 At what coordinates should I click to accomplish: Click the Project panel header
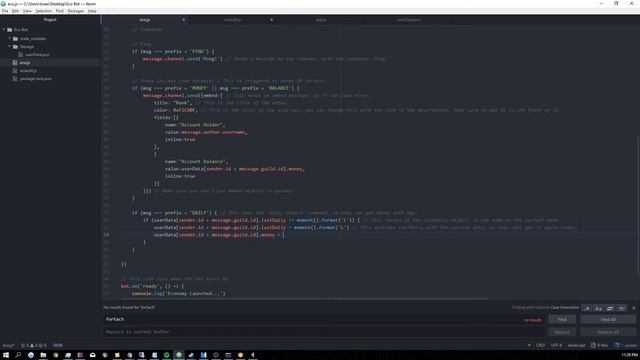pyautogui.click(x=50, y=20)
